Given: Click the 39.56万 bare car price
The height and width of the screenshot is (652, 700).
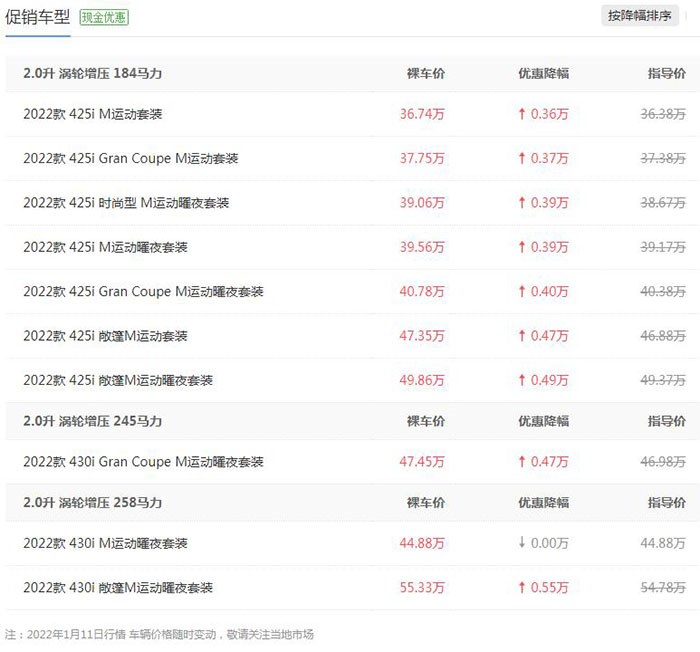Looking at the screenshot, I should 422,247.
